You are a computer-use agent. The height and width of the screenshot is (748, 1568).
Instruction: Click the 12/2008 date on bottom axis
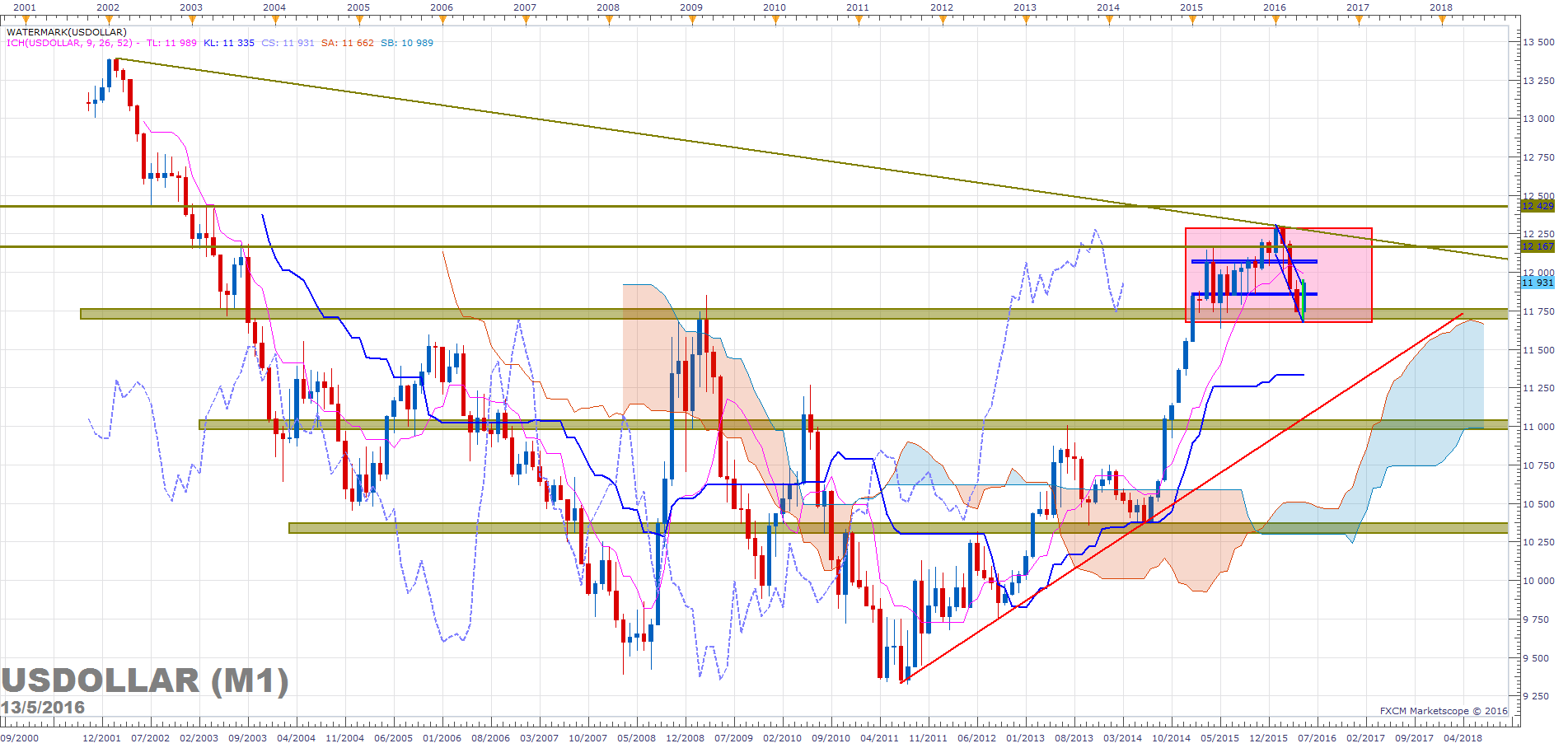pos(685,738)
